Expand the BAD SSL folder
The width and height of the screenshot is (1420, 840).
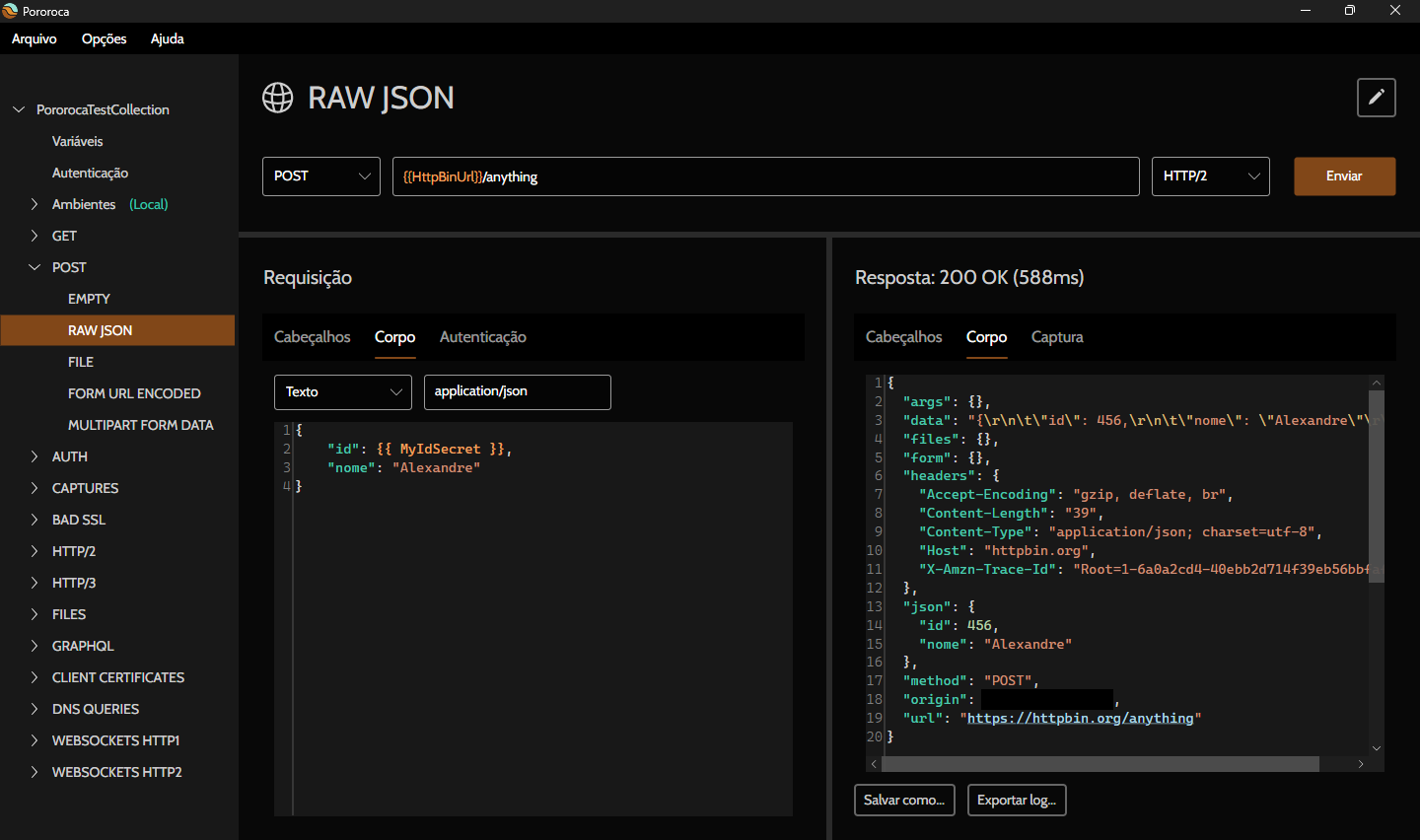(x=35, y=520)
